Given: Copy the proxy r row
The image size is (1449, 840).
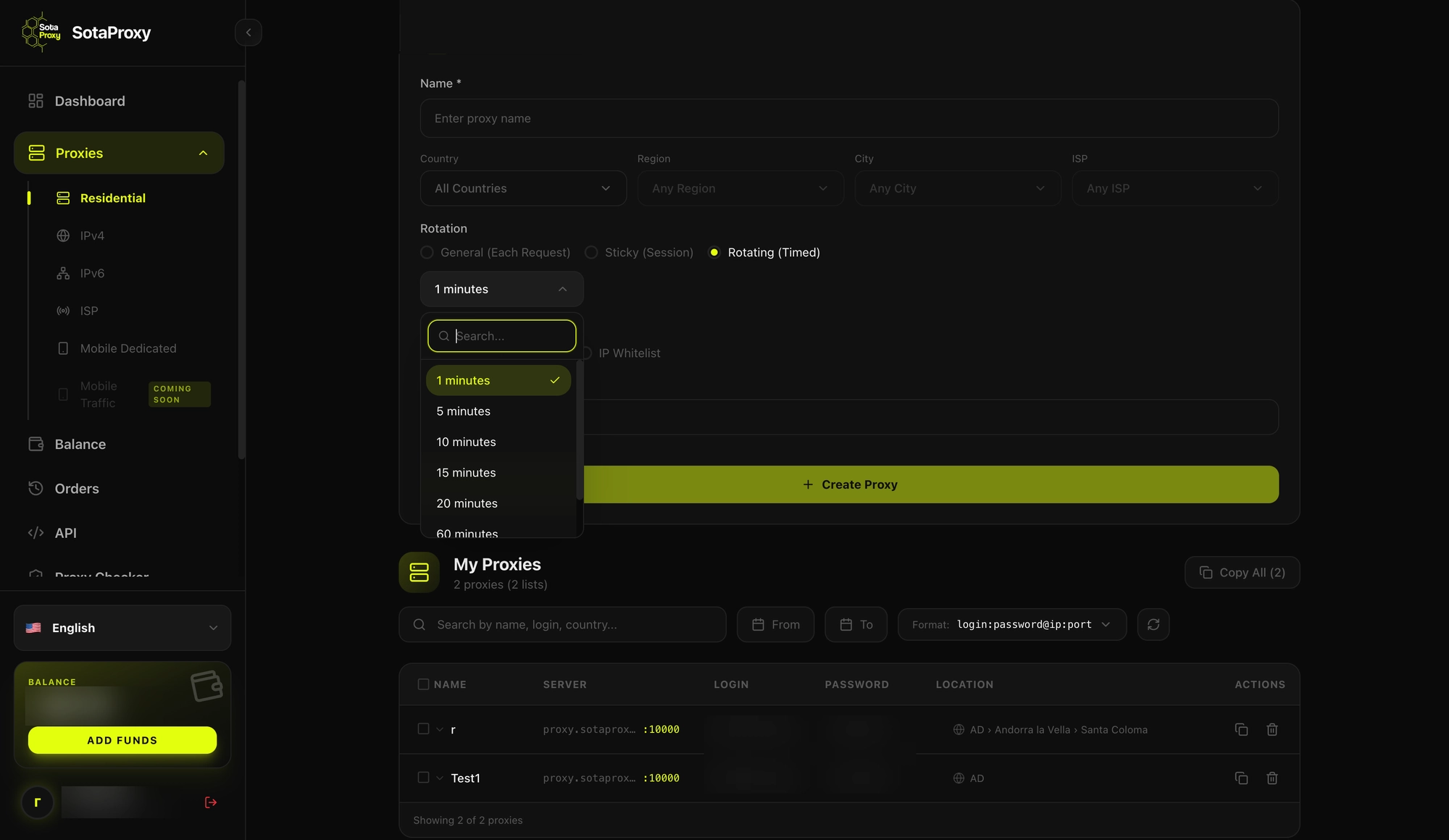Looking at the screenshot, I should [1241, 730].
